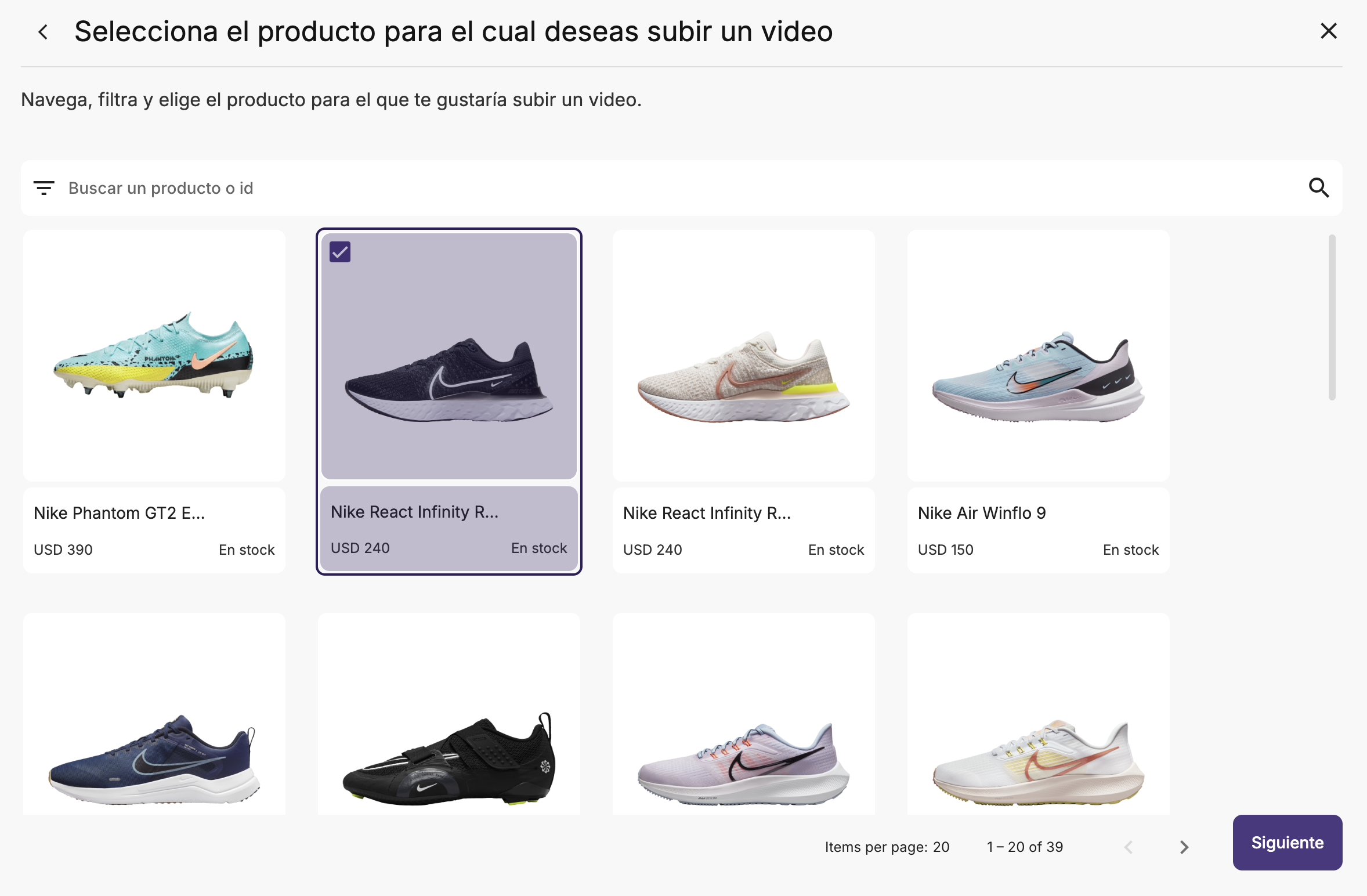
Task: Click 'En stock' on the Nike Phantom card
Action: click(247, 550)
